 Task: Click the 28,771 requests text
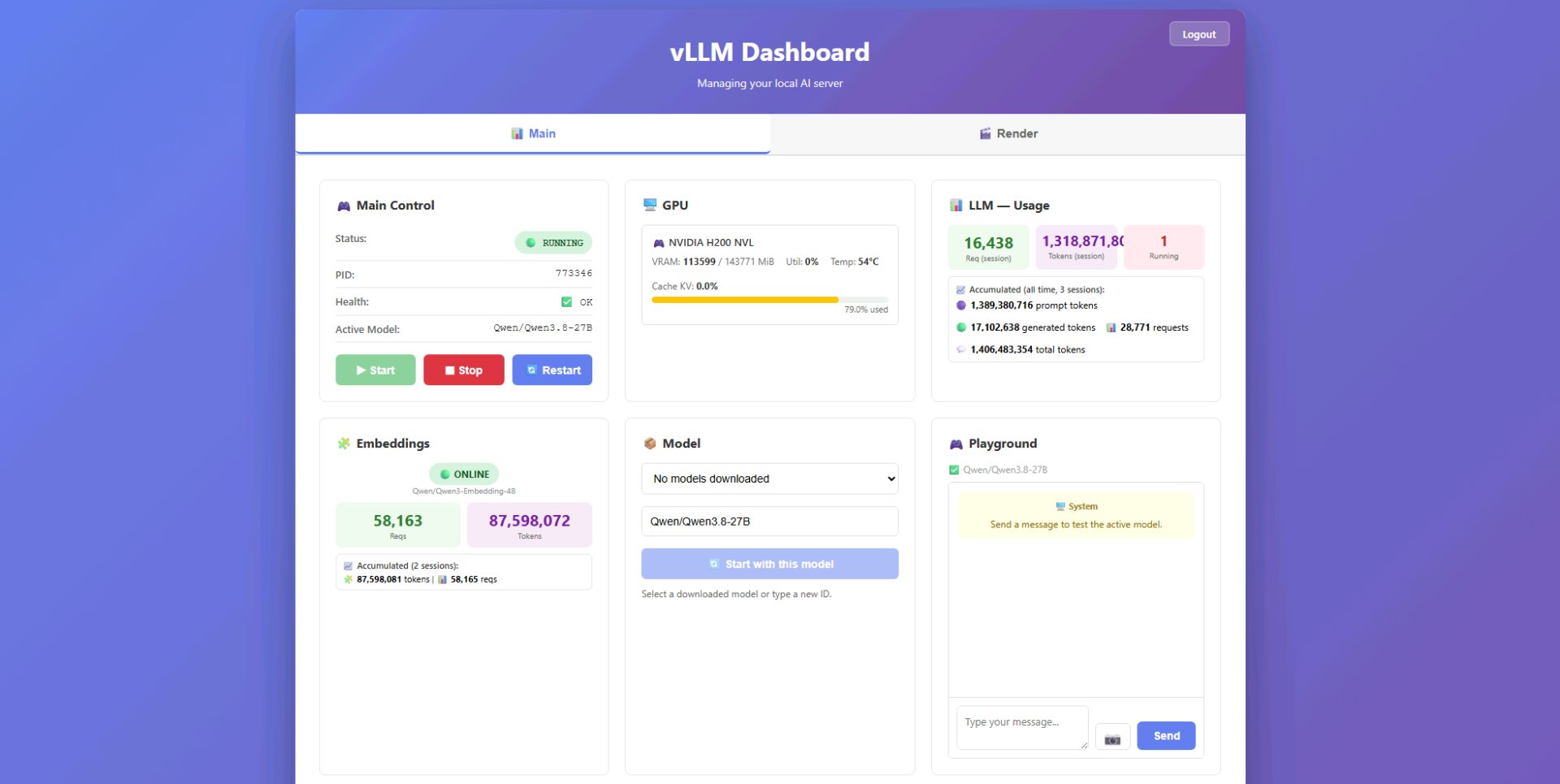click(x=1155, y=327)
